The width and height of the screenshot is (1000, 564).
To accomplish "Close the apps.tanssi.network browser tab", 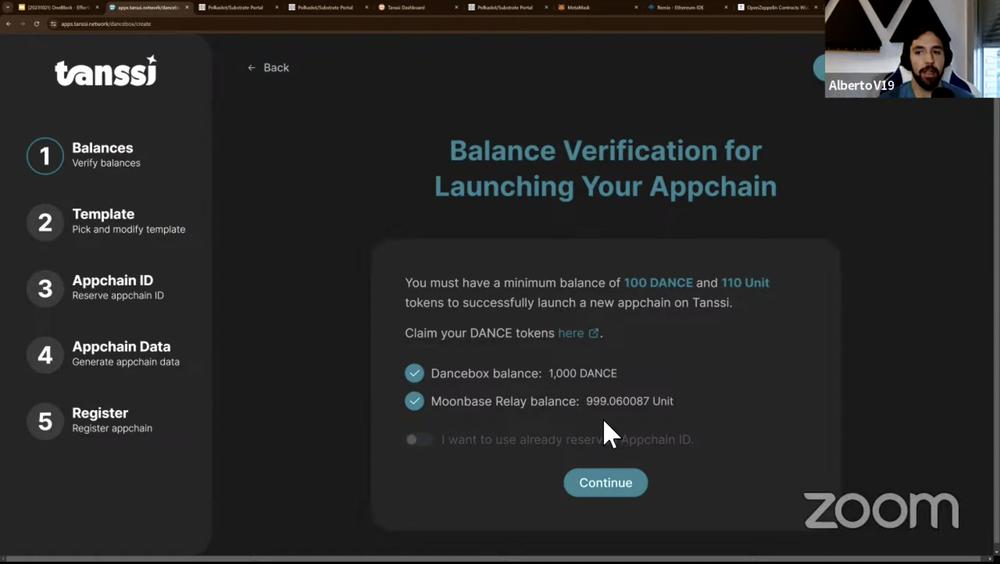I will (187, 8).
